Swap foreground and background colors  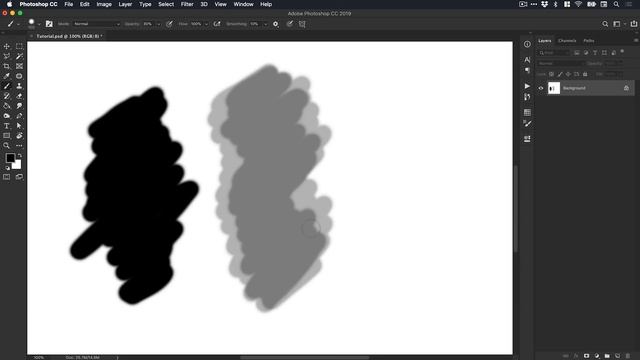(x=20, y=156)
